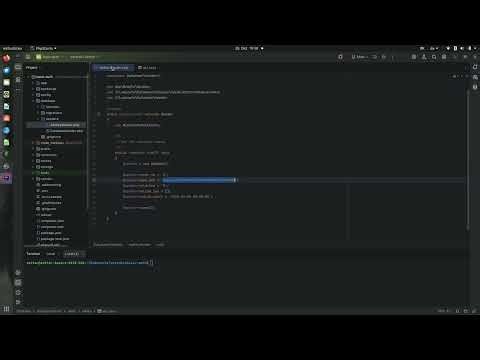The height and width of the screenshot is (360, 480).
Task: Open the Git tool window icon
Action: pos(18,302)
